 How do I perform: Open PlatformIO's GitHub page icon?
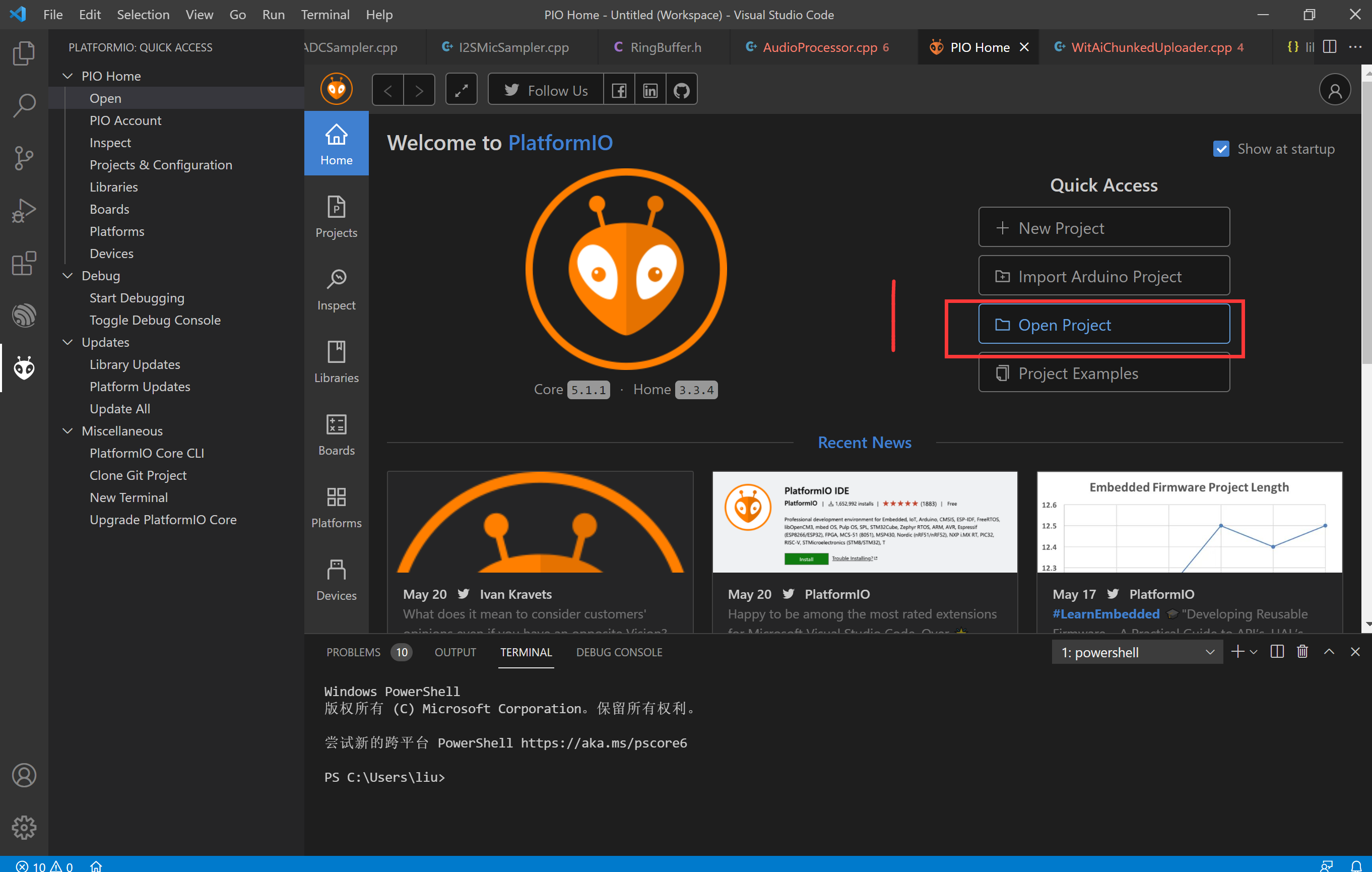681,89
